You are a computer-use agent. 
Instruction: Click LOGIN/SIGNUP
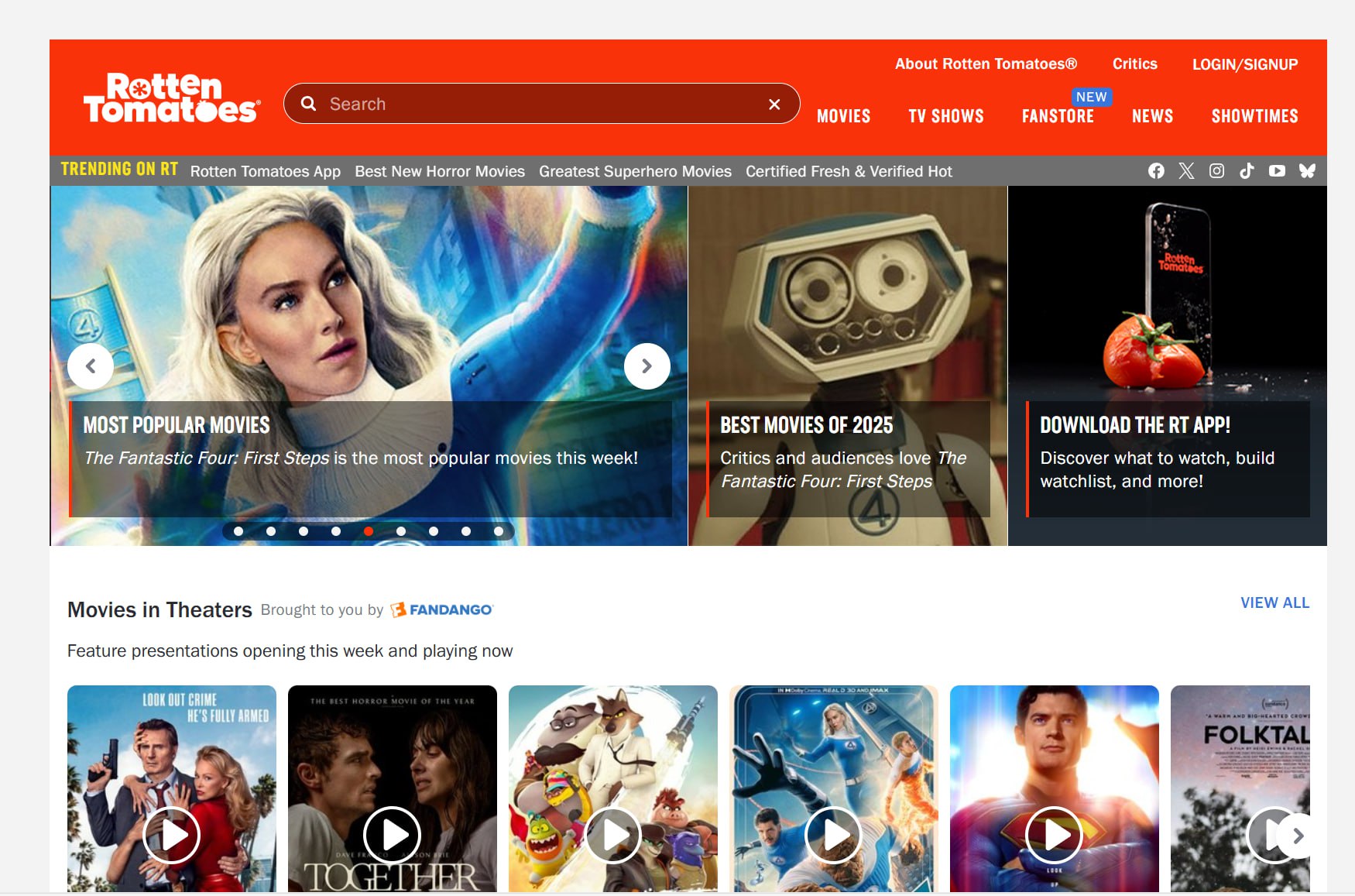(1244, 64)
